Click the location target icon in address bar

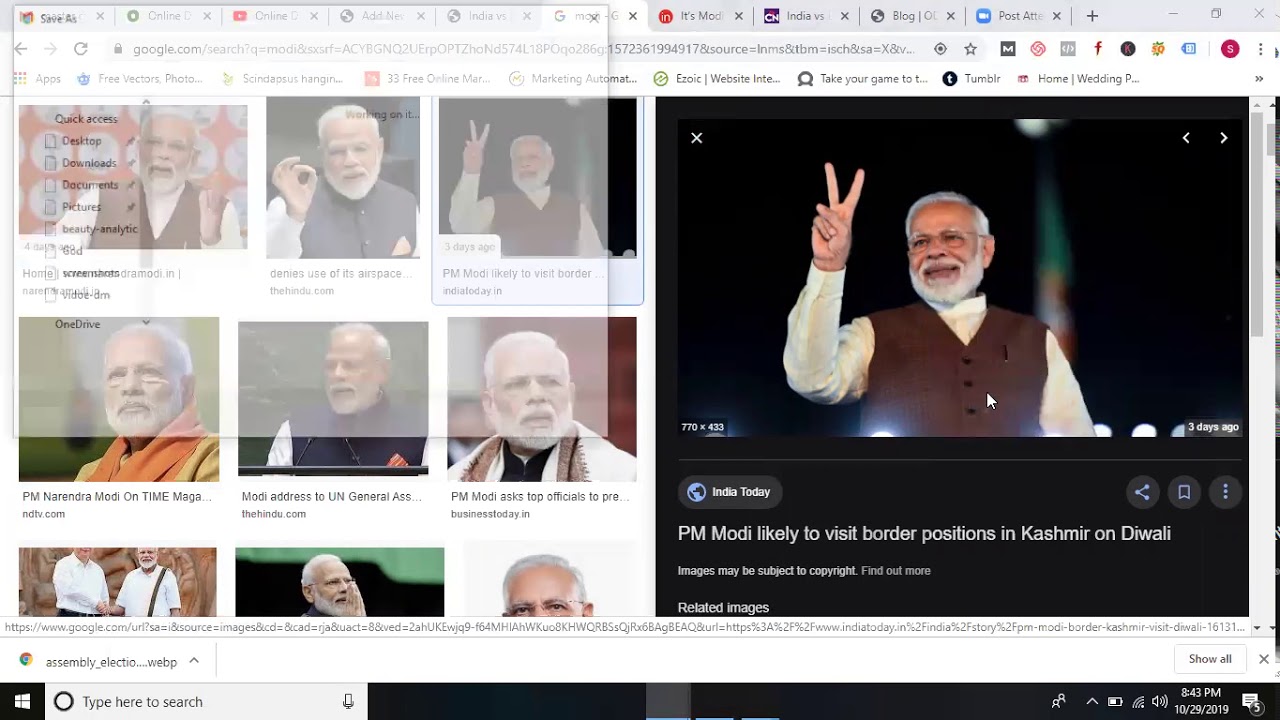[x=940, y=49]
